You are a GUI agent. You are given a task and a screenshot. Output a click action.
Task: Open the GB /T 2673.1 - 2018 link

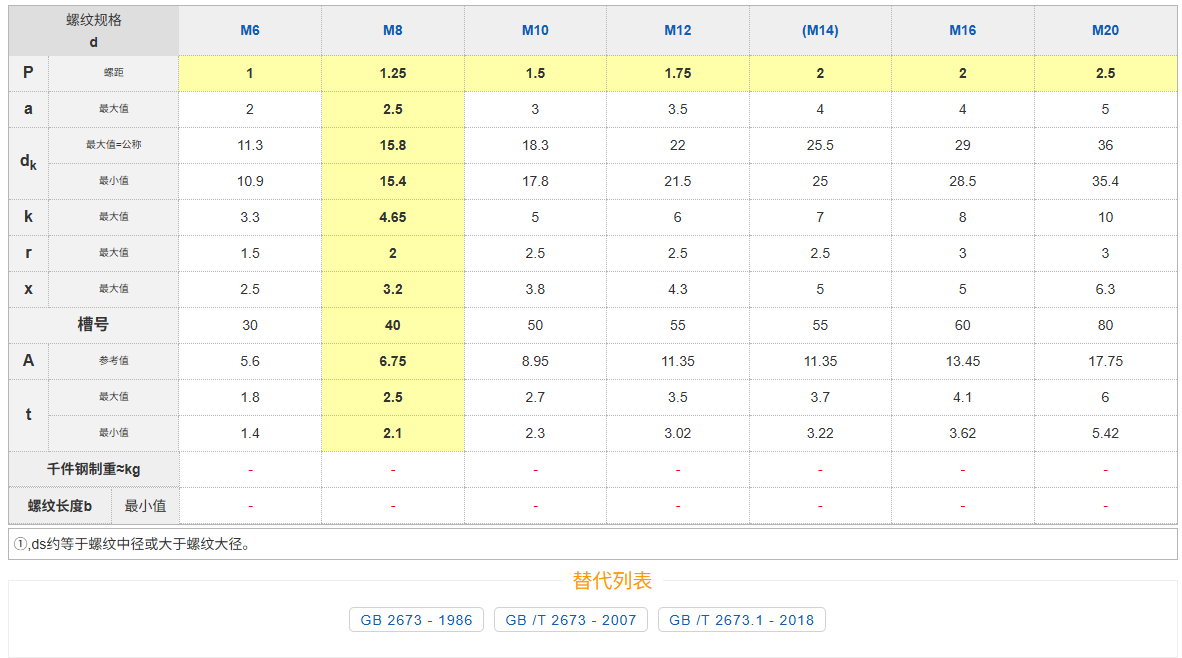(741, 620)
